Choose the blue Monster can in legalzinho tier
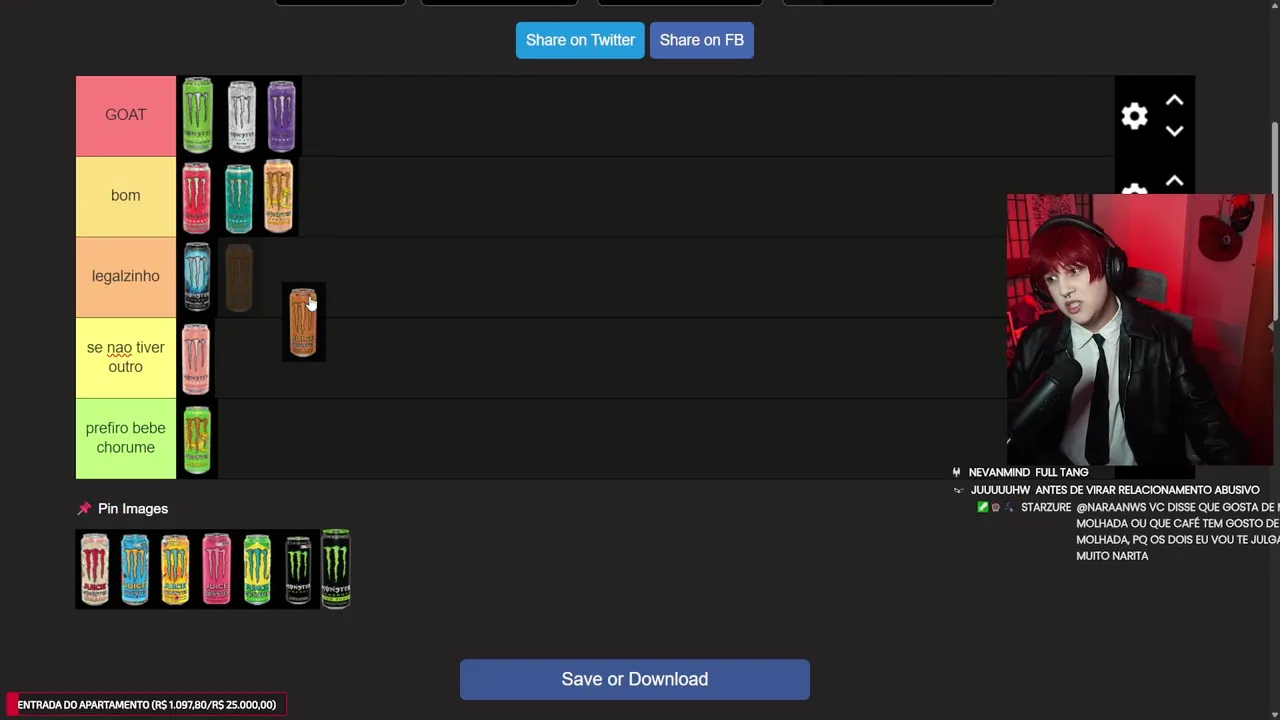Image resolution: width=1280 pixels, height=720 pixels. 197,277
